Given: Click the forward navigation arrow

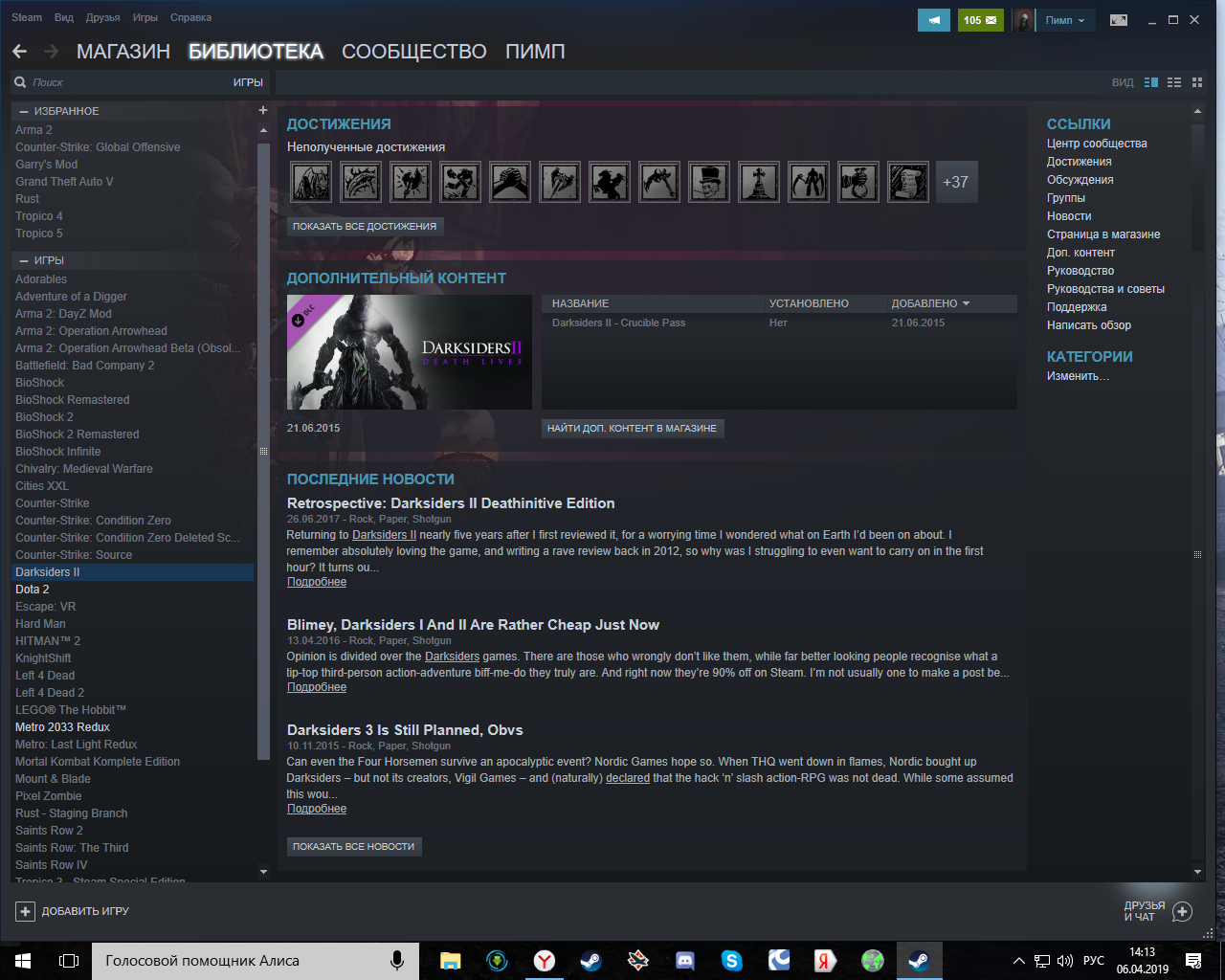Looking at the screenshot, I should pyautogui.click(x=52, y=52).
